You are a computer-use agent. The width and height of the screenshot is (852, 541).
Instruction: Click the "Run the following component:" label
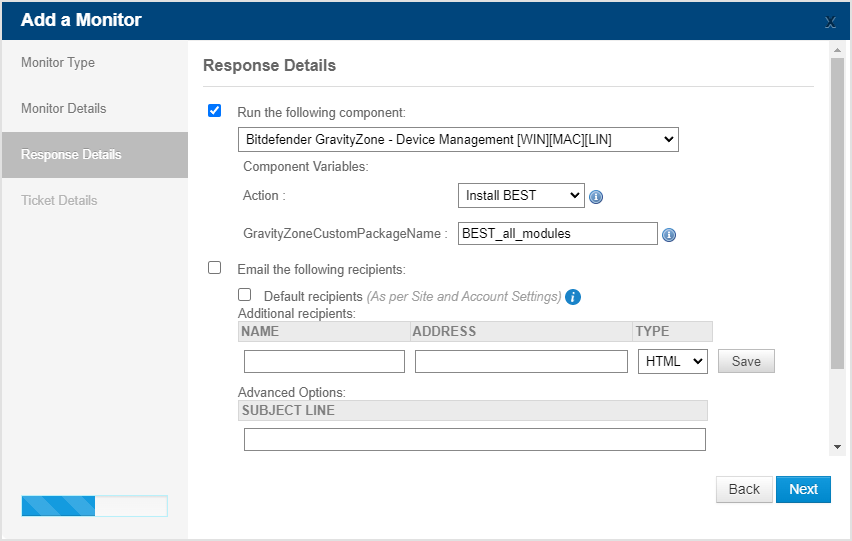(x=321, y=112)
